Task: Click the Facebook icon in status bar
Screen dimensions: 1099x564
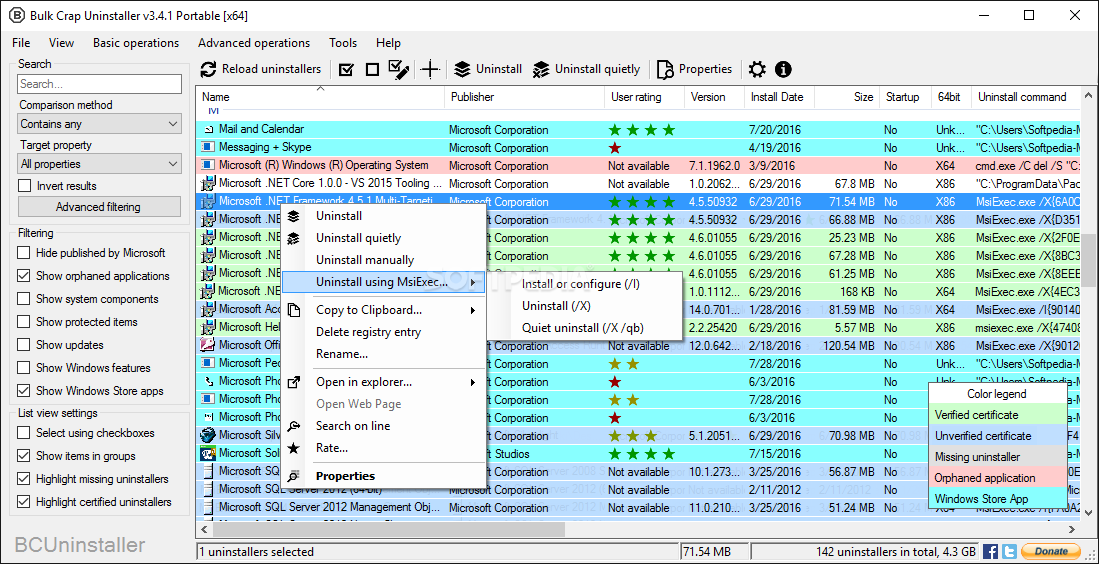Action: [990, 551]
